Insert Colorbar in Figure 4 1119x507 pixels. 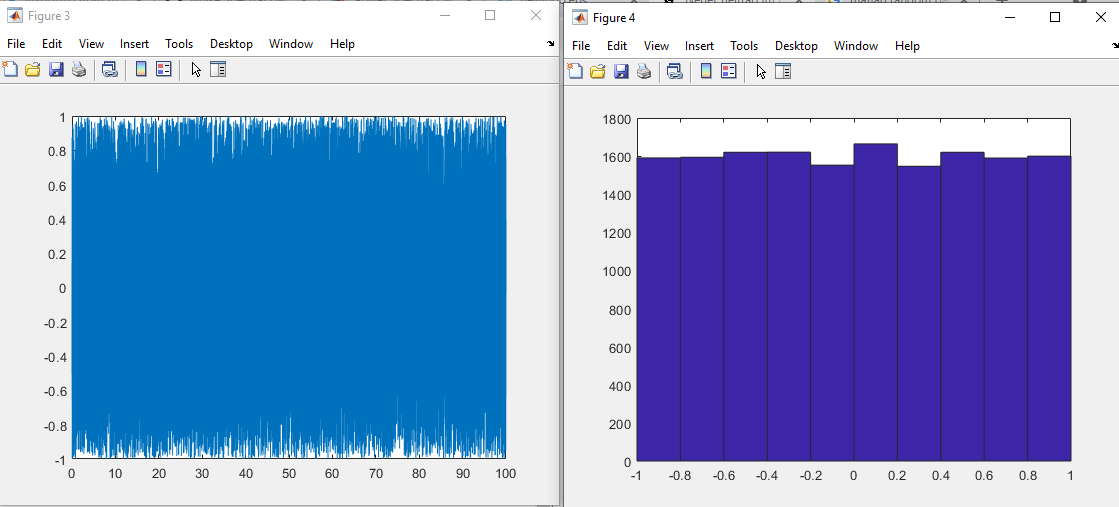click(707, 71)
